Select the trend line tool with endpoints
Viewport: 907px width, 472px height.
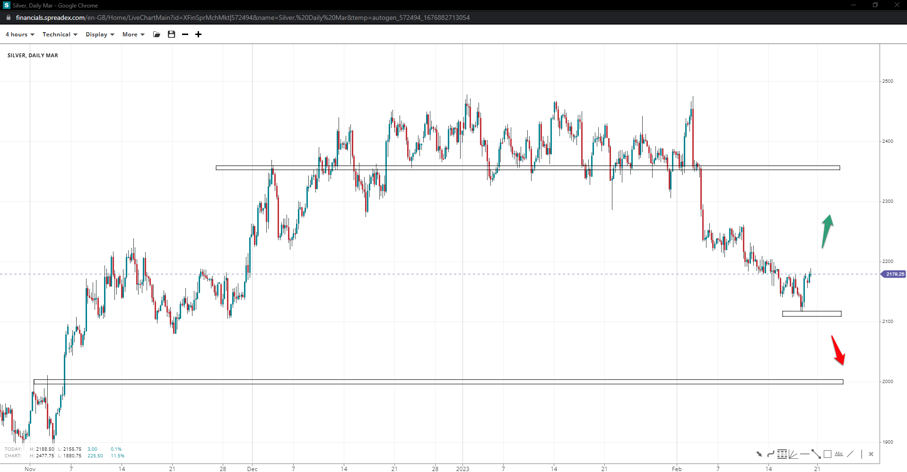point(816,454)
